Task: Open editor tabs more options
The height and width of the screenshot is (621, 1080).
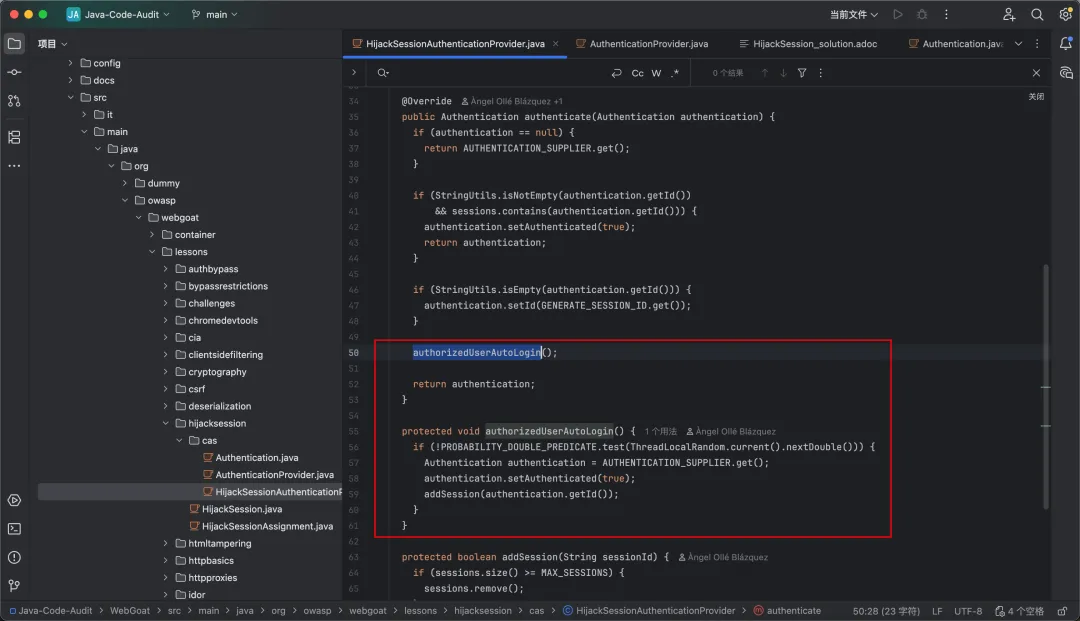Action: (x=1037, y=44)
